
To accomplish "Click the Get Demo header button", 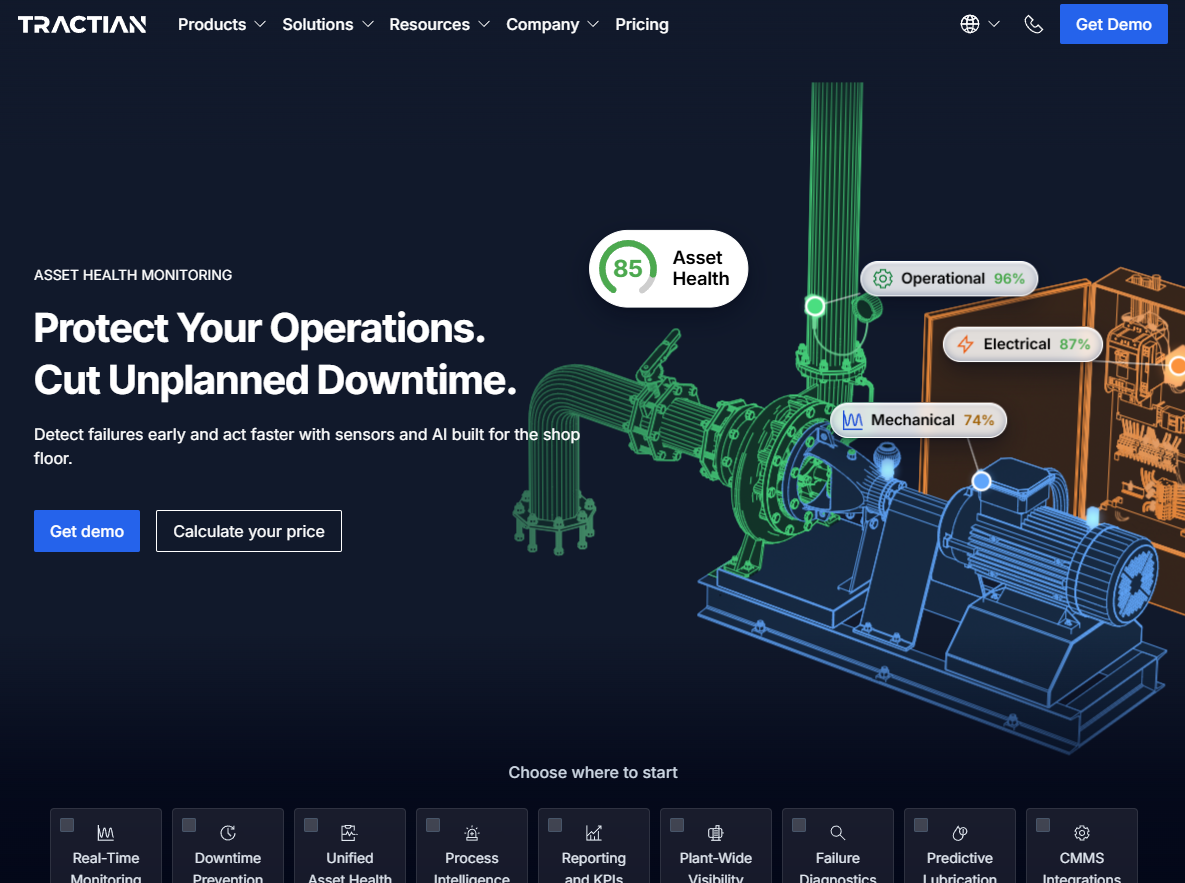I will coord(1113,24).
